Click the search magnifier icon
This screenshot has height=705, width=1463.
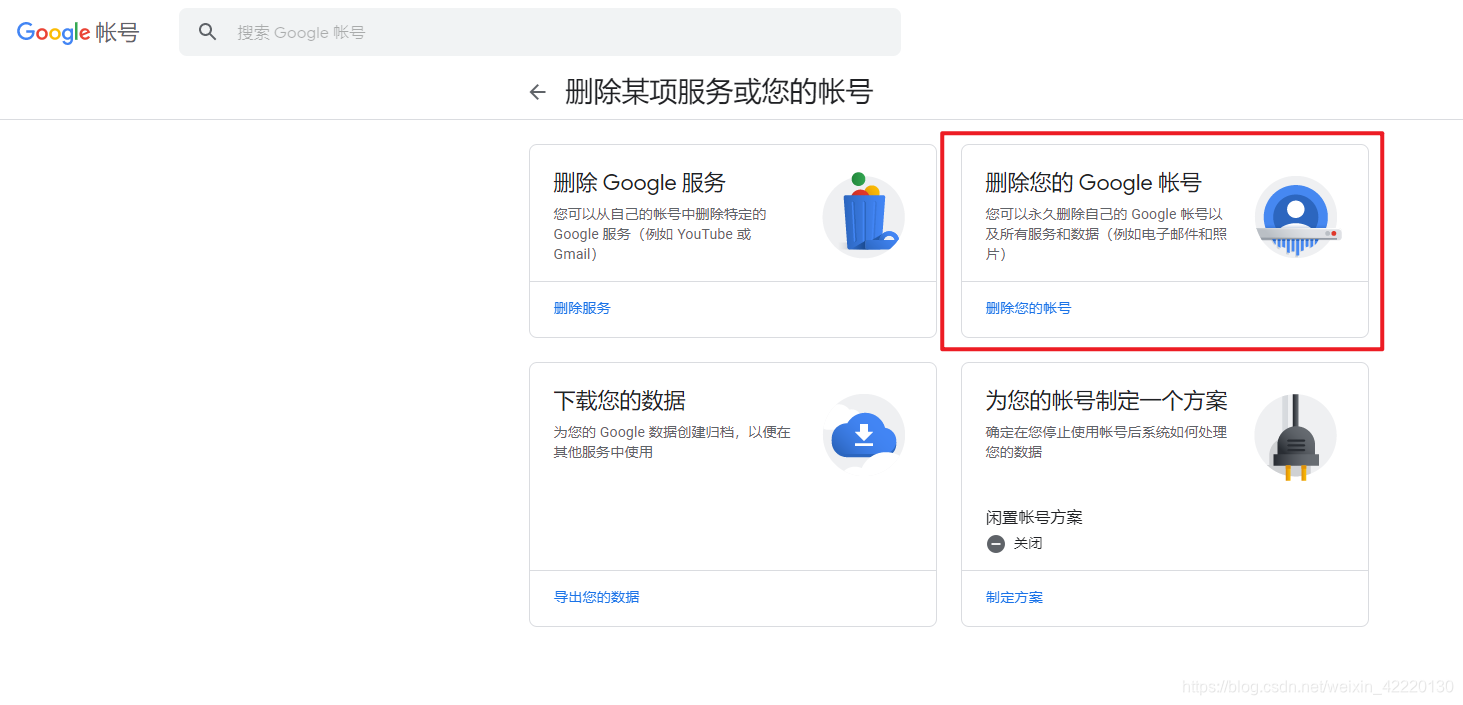pos(208,32)
